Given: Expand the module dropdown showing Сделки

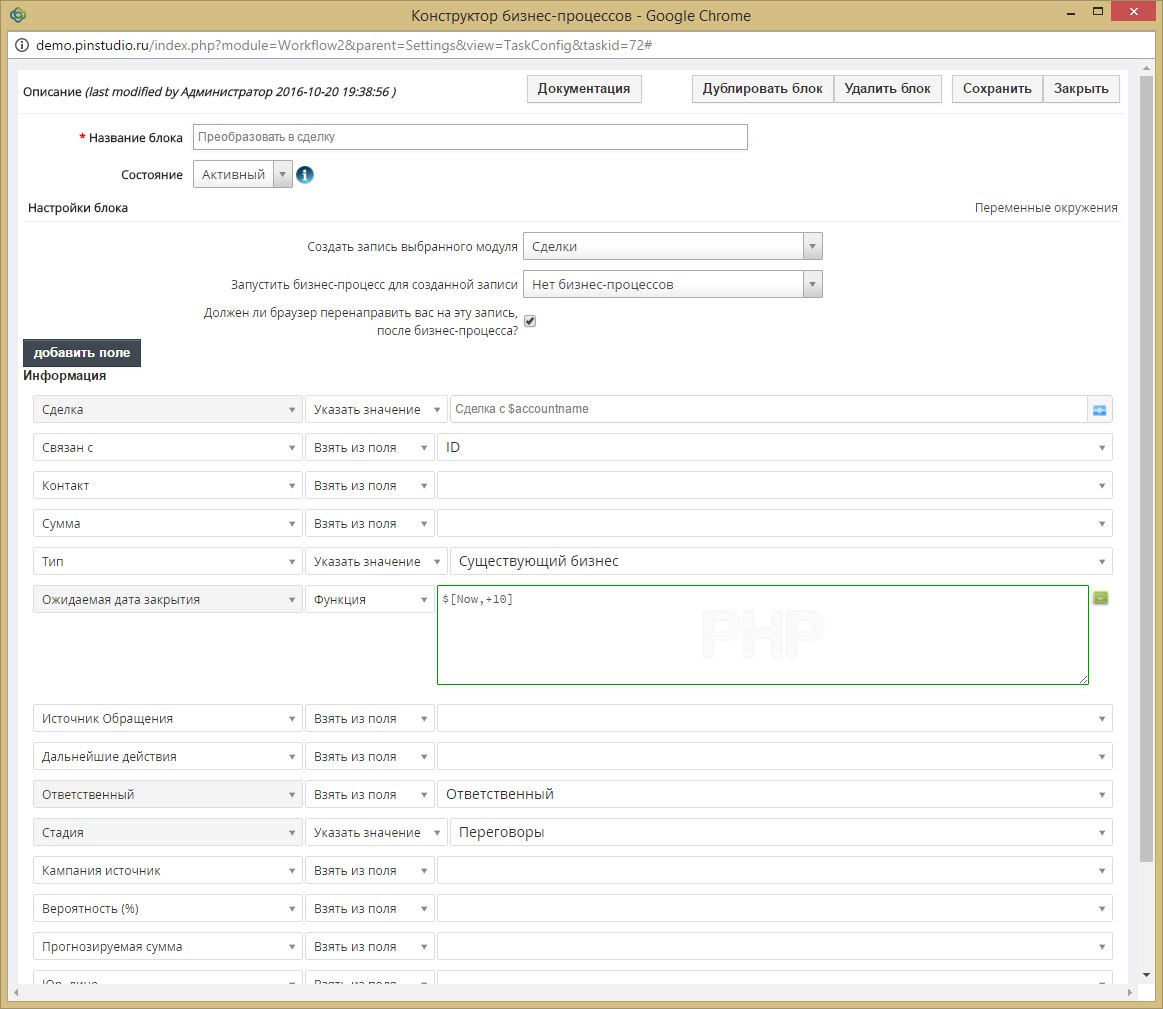Looking at the screenshot, I should (672, 247).
